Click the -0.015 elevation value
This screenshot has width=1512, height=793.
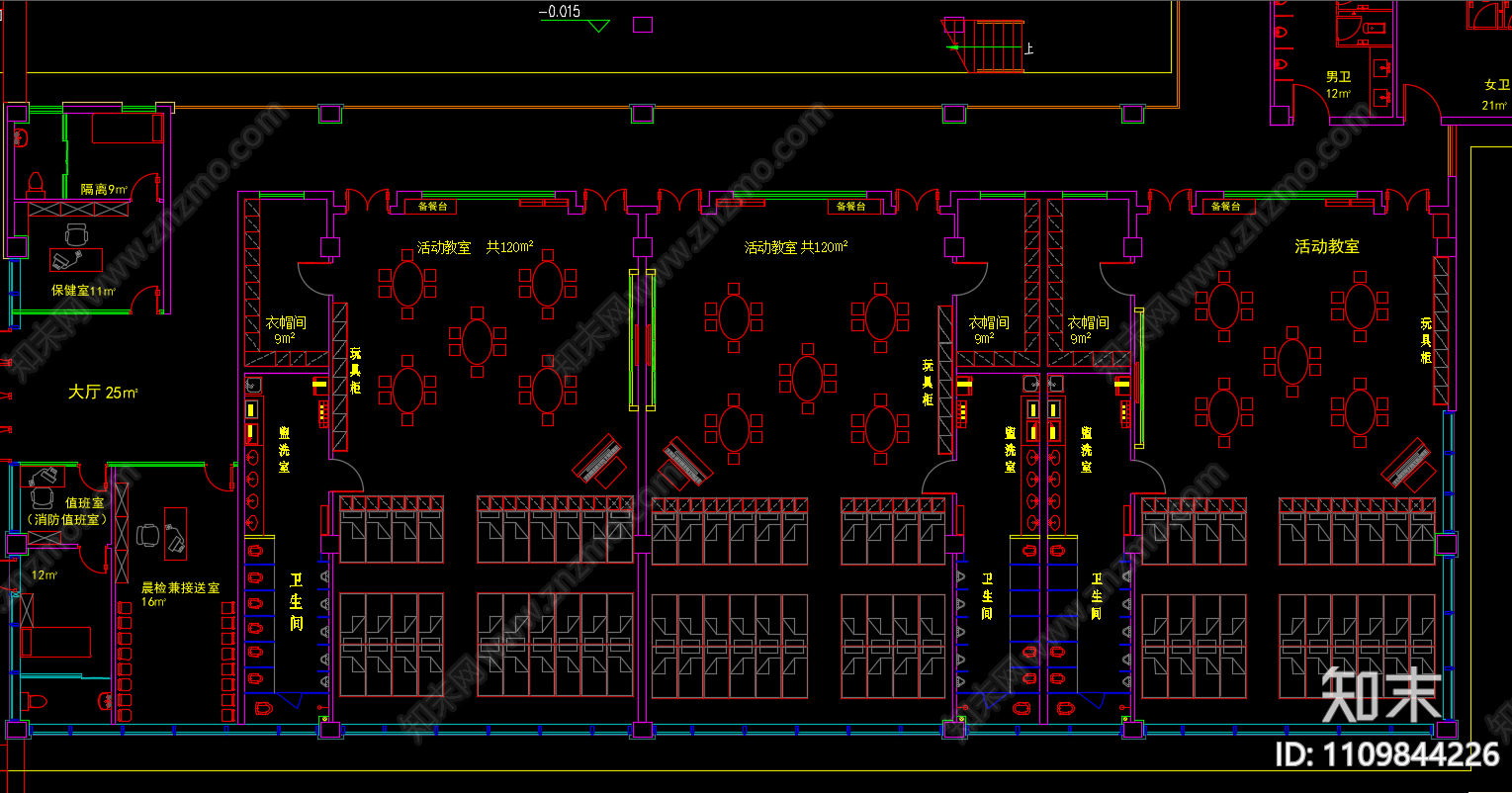tap(560, 12)
